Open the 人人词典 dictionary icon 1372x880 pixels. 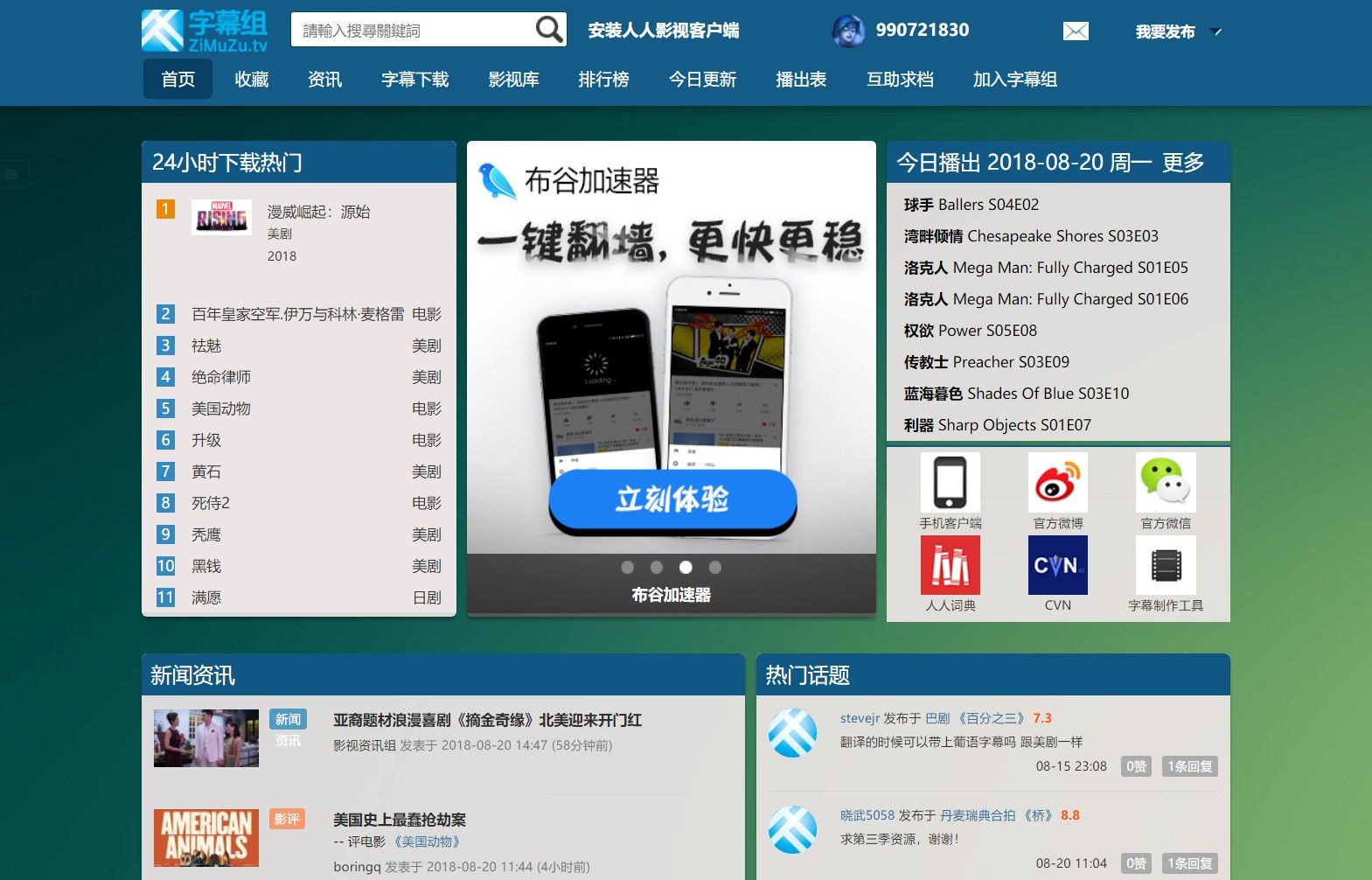tap(951, 565)
